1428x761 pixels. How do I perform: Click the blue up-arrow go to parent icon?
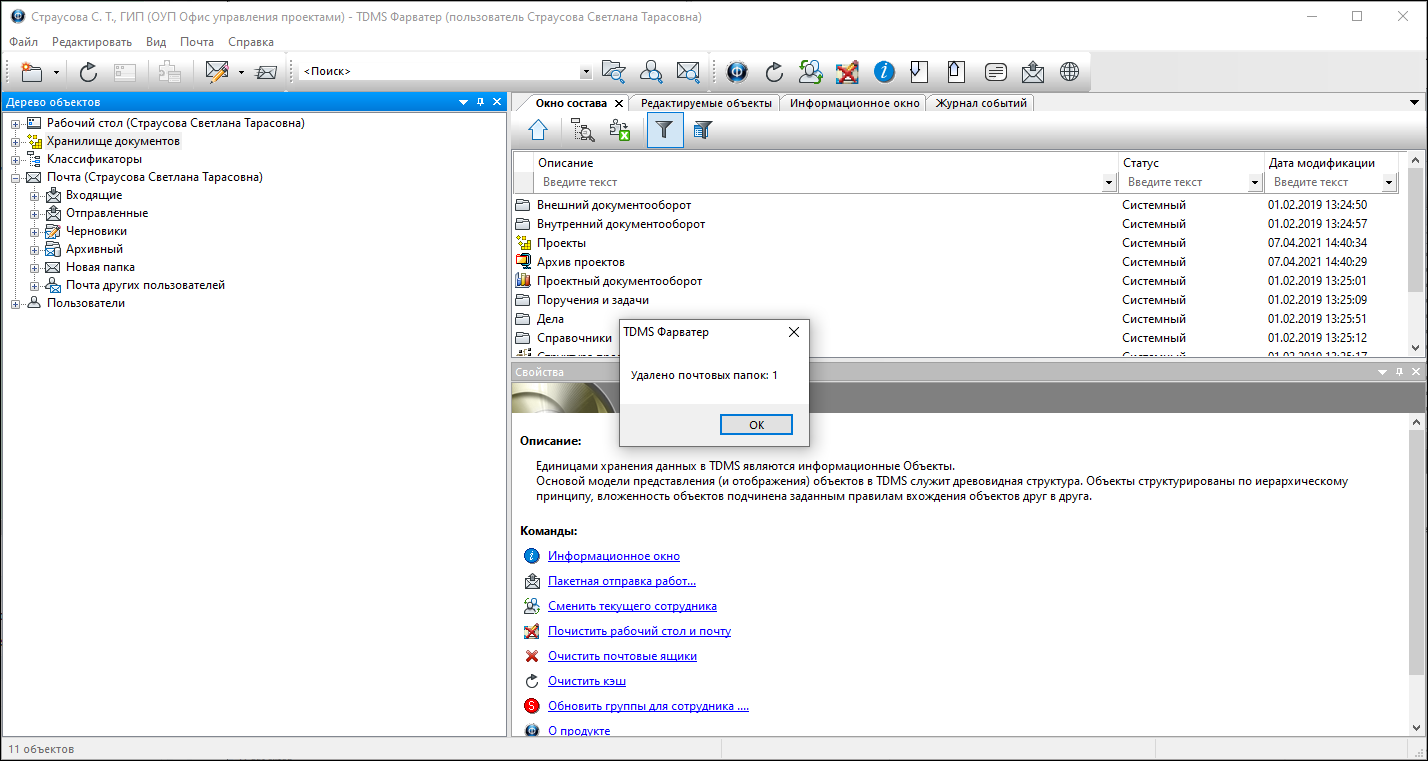pyautogui.click(x=538, y=130)
